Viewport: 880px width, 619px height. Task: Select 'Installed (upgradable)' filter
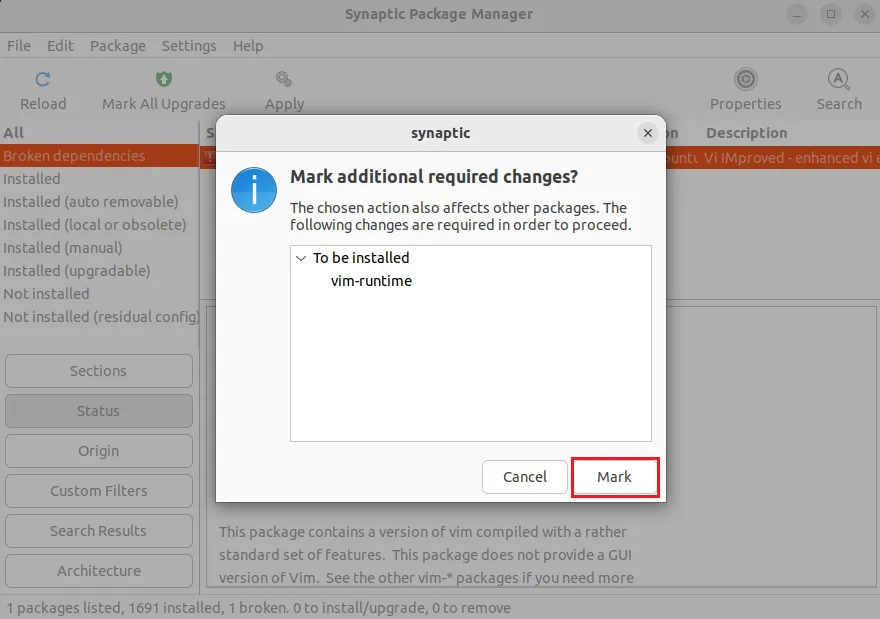pyautogui.click(x=99, y=271)
